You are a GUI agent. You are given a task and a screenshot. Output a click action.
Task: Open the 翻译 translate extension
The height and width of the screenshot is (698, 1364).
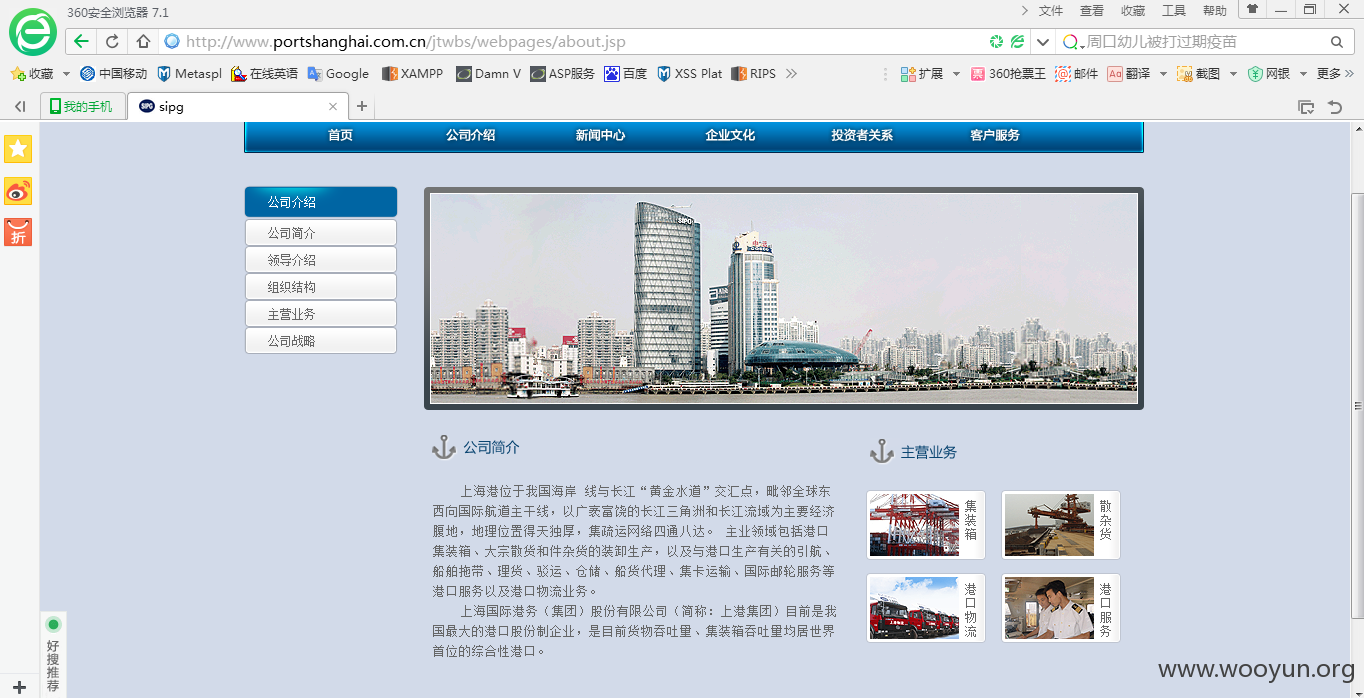click(1128, 73)
